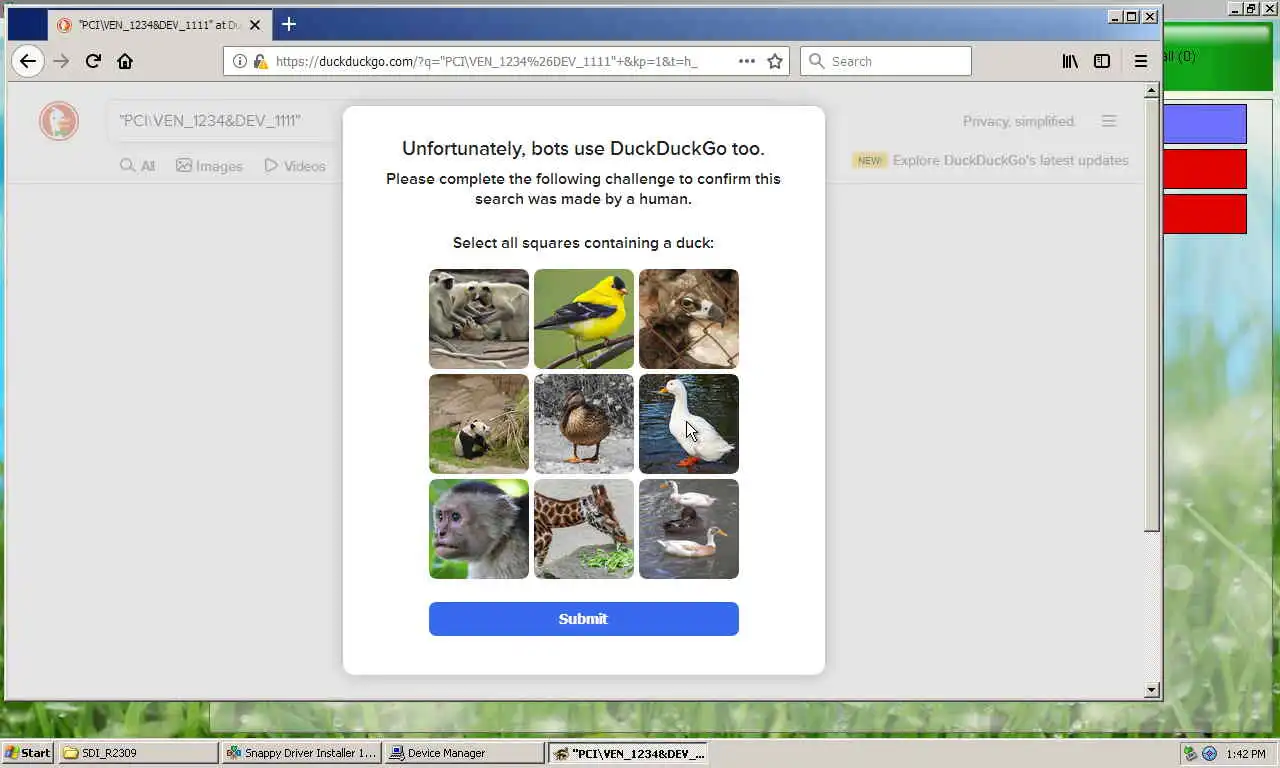Toggle the sidebar view icon

coord(1102,61)
